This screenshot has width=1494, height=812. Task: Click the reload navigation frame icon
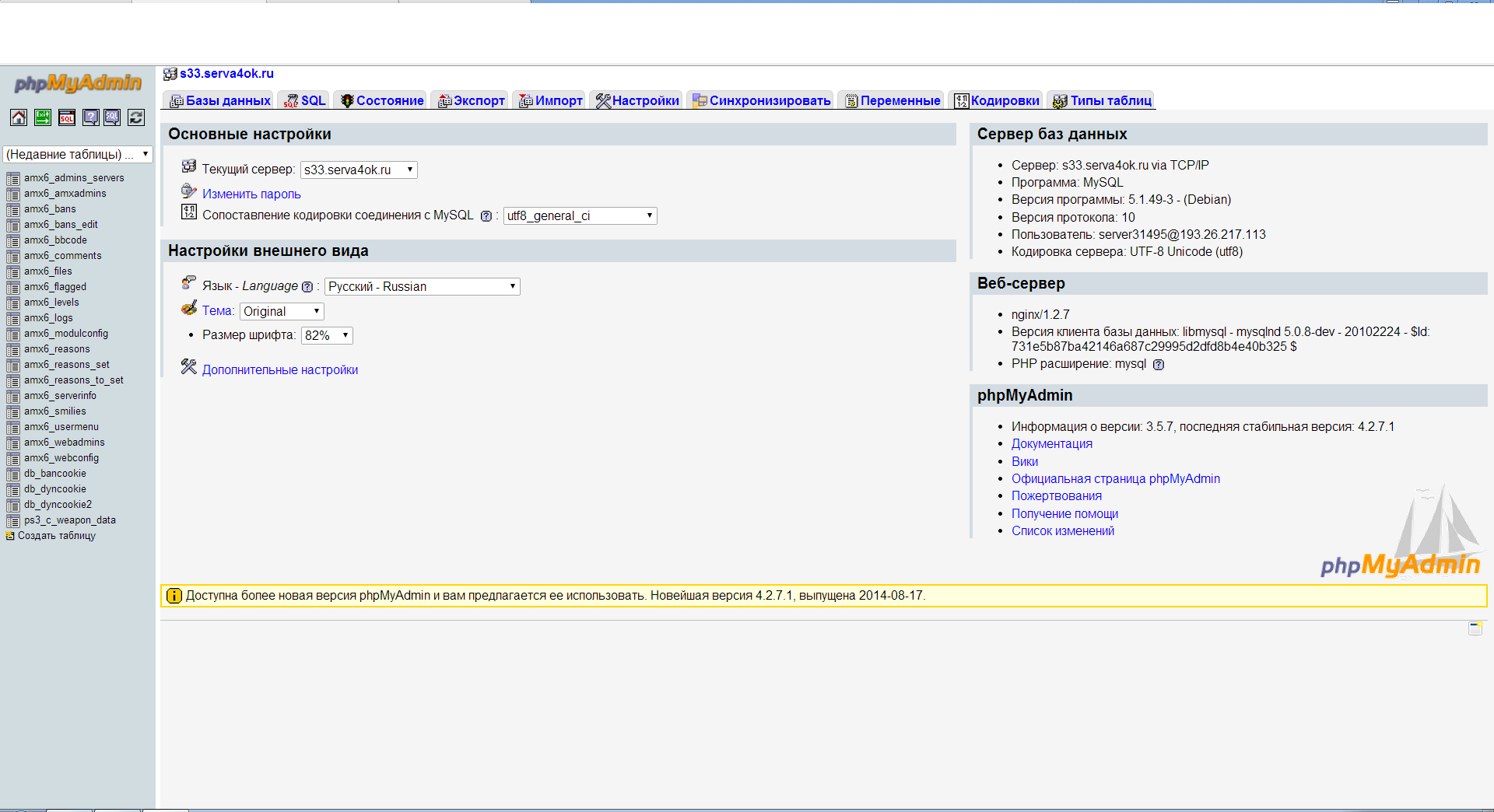[x=136, y=117]
